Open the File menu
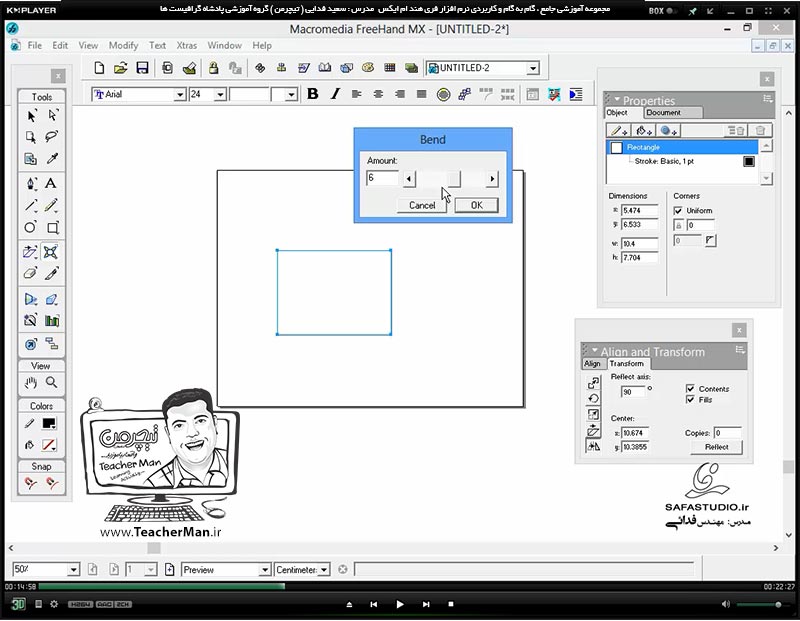Image resolution: width=800 pixels, height=621 pixels. click(35, 45)
